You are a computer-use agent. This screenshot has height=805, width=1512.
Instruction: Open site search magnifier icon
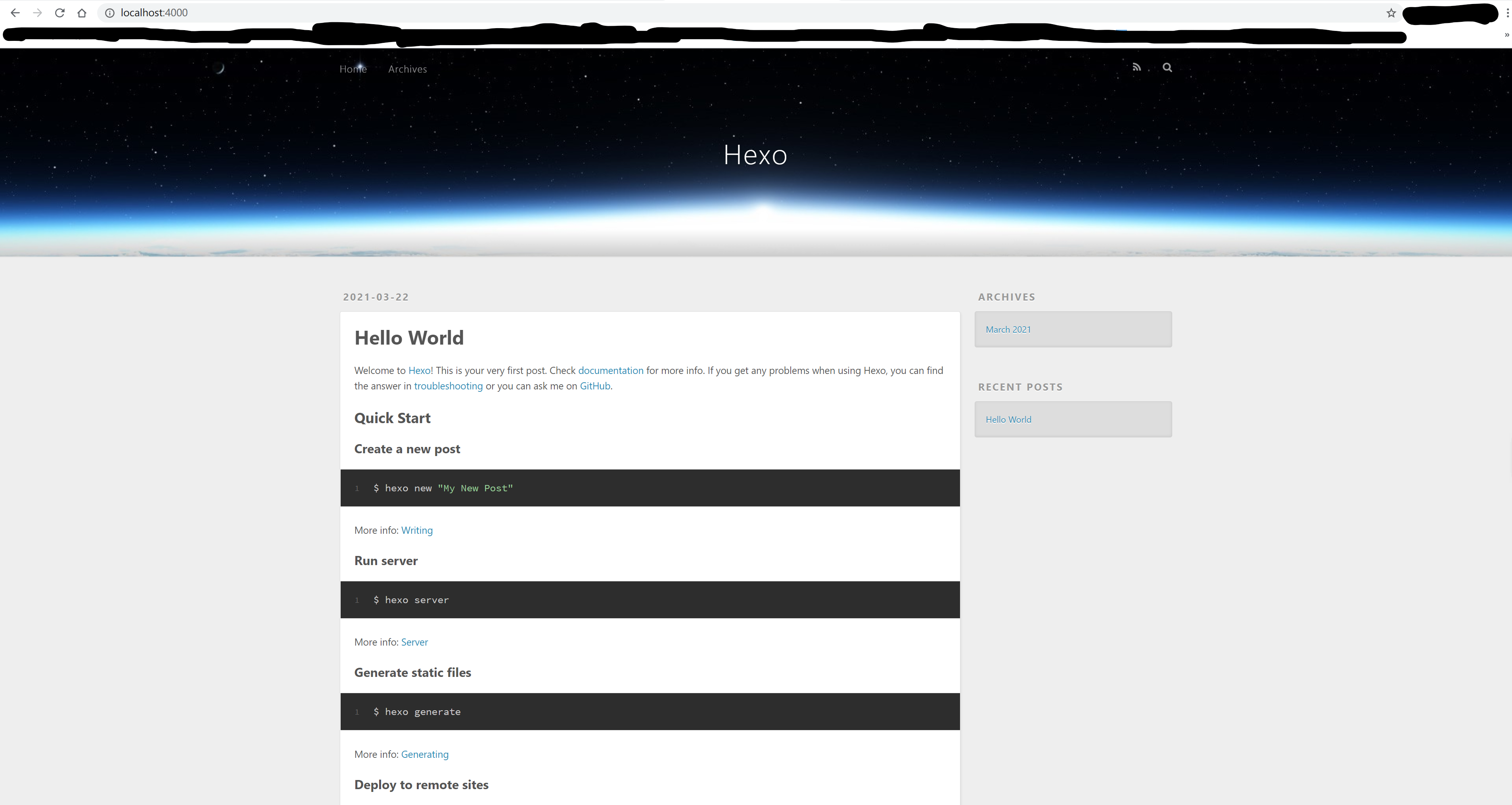pos(1167,67)
